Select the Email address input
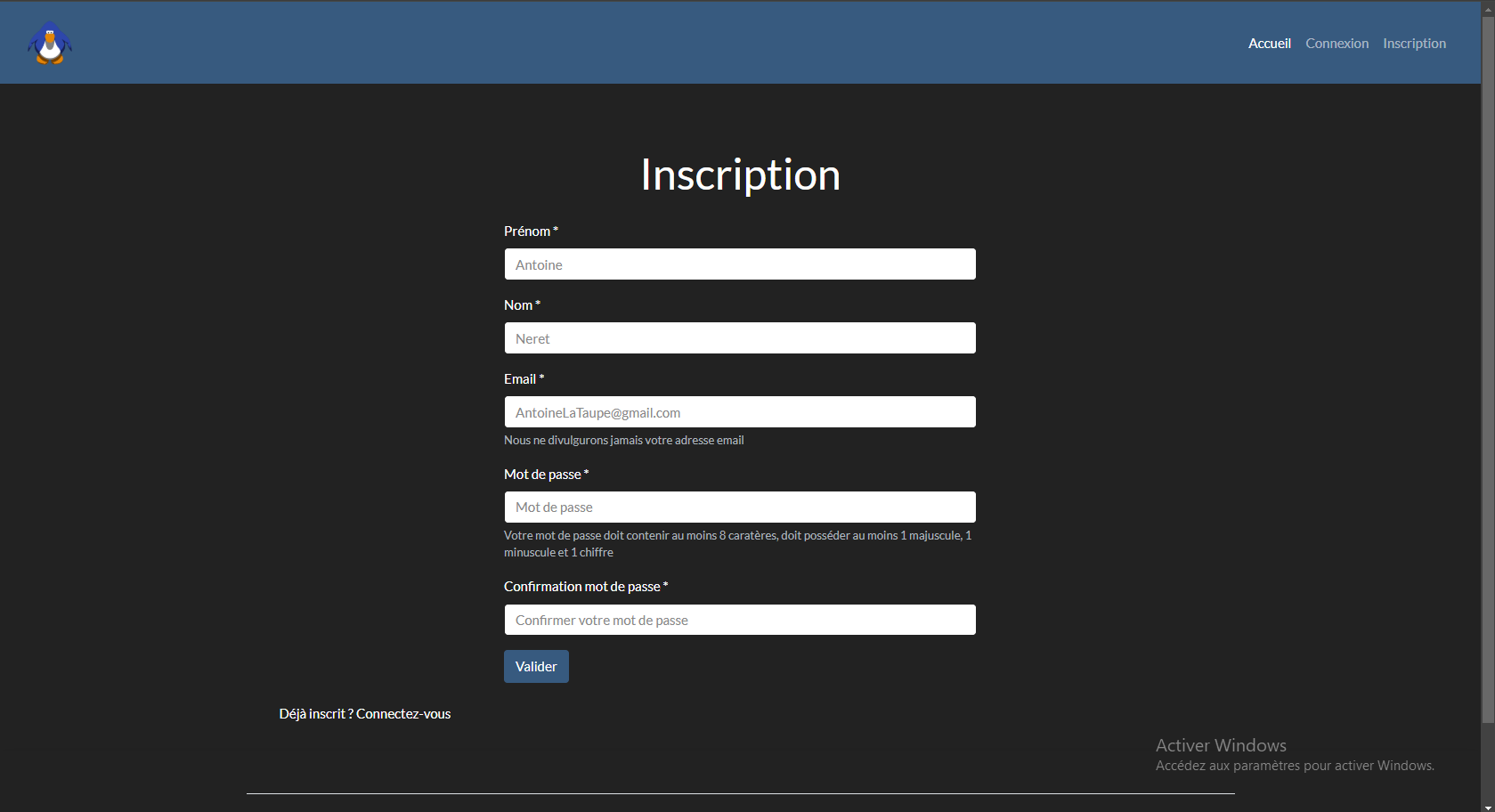The width and height of the screenshot is (1495, 812). pyautogui.click(x=739, y=412)
